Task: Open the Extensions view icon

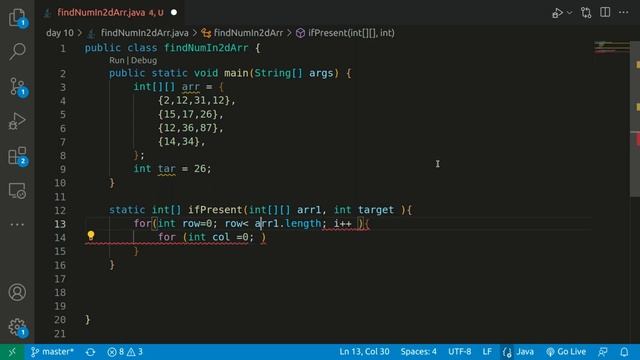Action: tap(17, 156)
